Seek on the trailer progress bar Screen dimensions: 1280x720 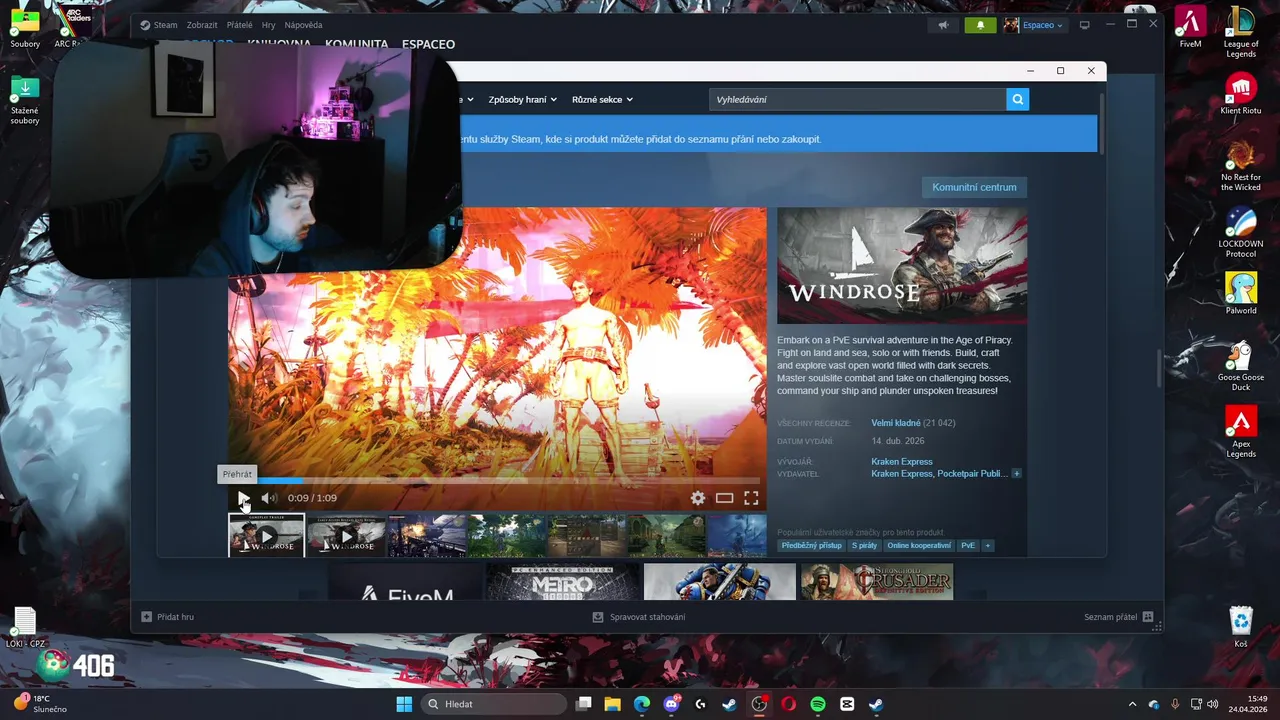(x=497, y=481)
